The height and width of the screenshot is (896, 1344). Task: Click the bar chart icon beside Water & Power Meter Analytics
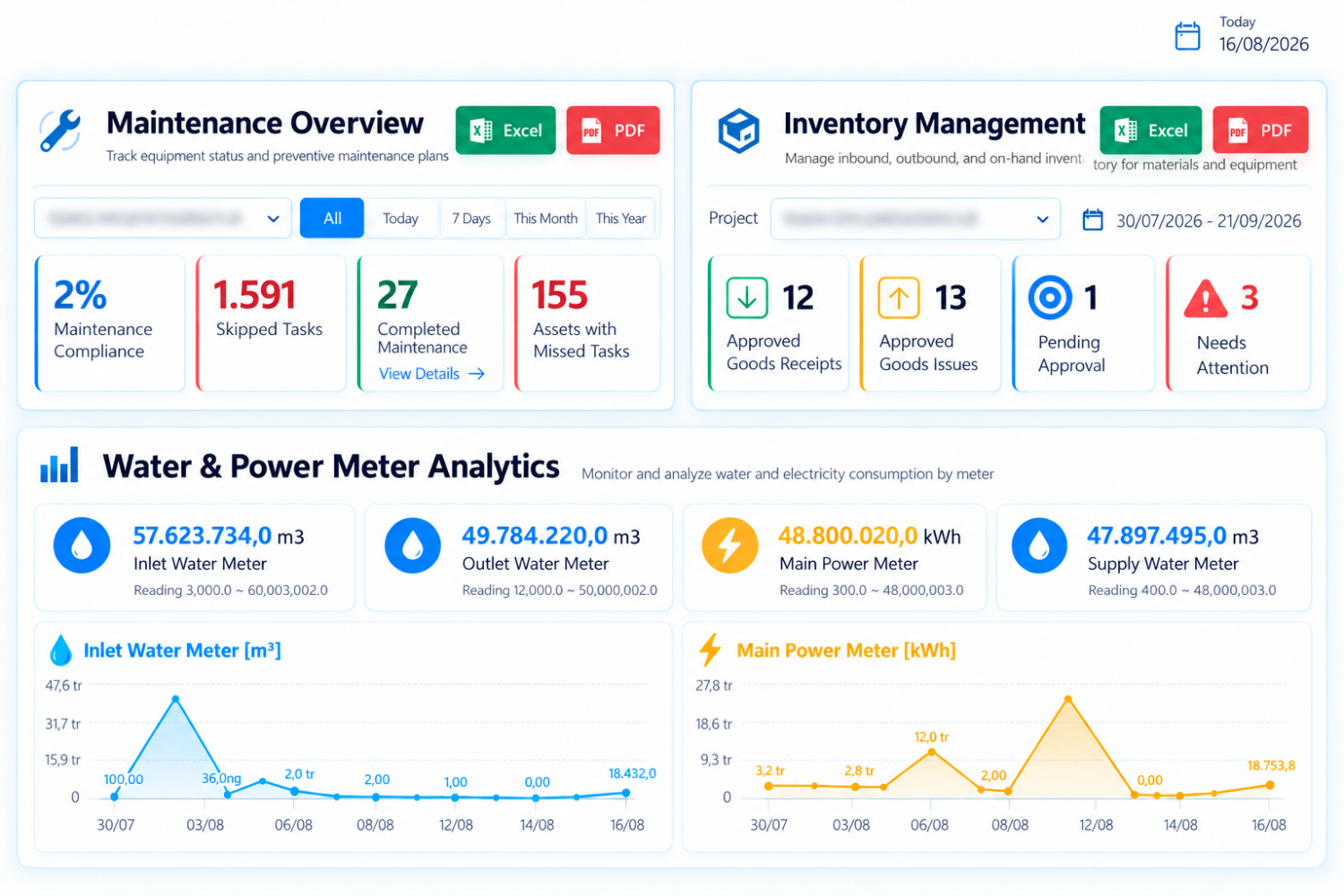pyautogui.click(x=59, y=465)
